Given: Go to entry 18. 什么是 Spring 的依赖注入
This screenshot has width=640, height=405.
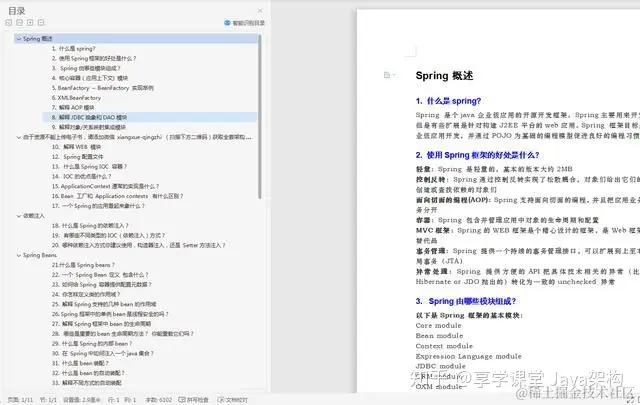Looking at the screenshot, I should [90, 226].
